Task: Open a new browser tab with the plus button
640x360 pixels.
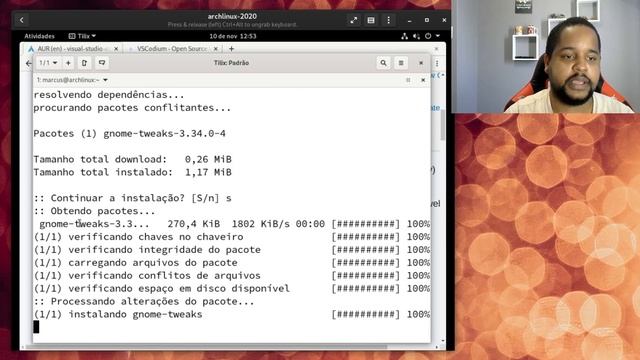Action: click(x=231, y=49)
